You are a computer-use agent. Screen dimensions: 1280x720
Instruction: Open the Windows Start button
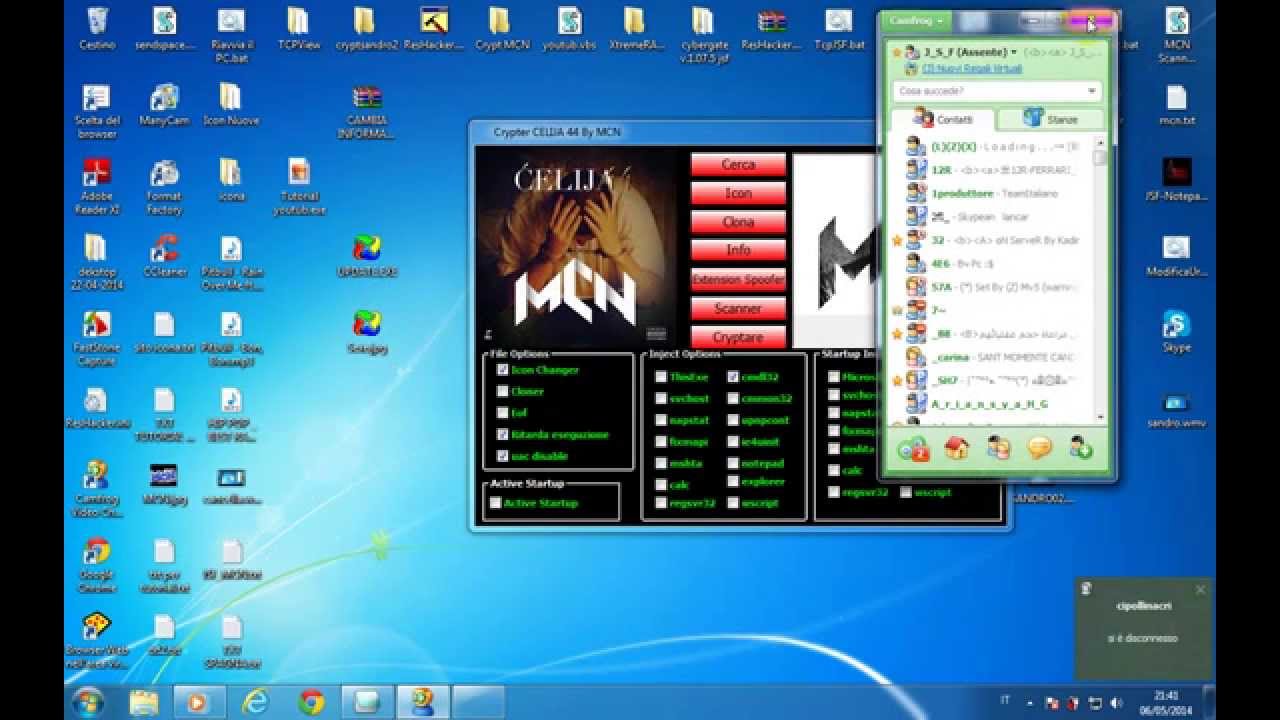pos(88,701)
